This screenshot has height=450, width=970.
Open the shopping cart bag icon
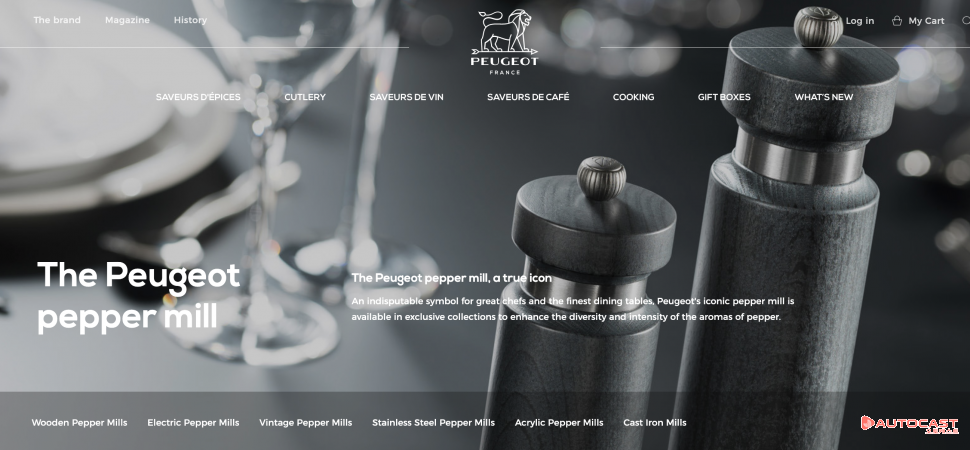[x=896, y=21]
